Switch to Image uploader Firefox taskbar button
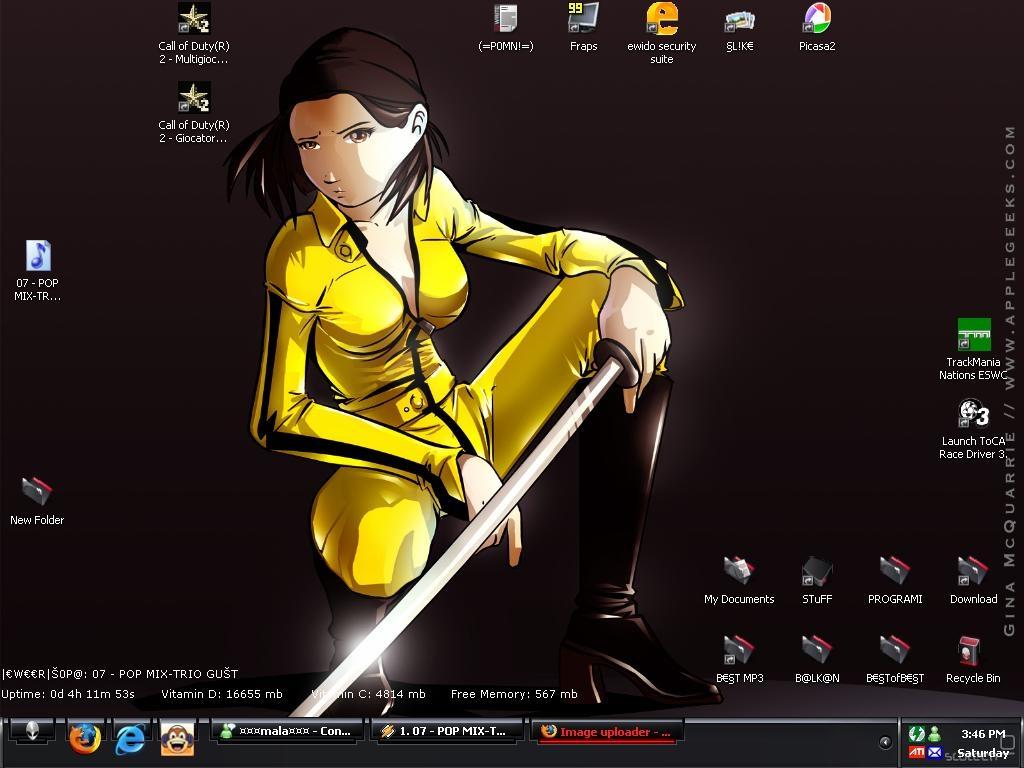1024x768 pixels. click(x=607, y=732)
